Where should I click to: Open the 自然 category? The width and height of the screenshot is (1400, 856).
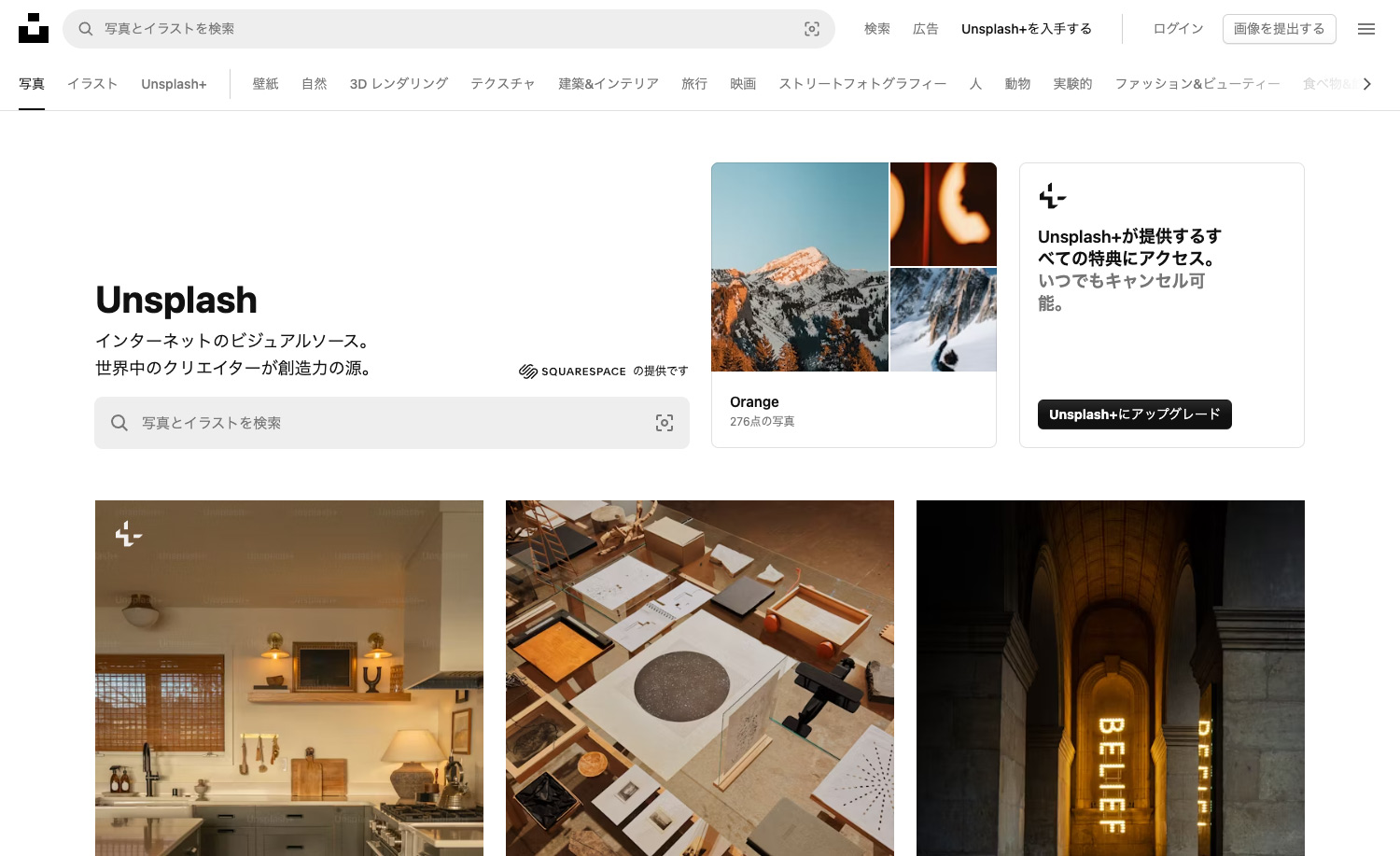pyautogui.click(x=314, y=84)
